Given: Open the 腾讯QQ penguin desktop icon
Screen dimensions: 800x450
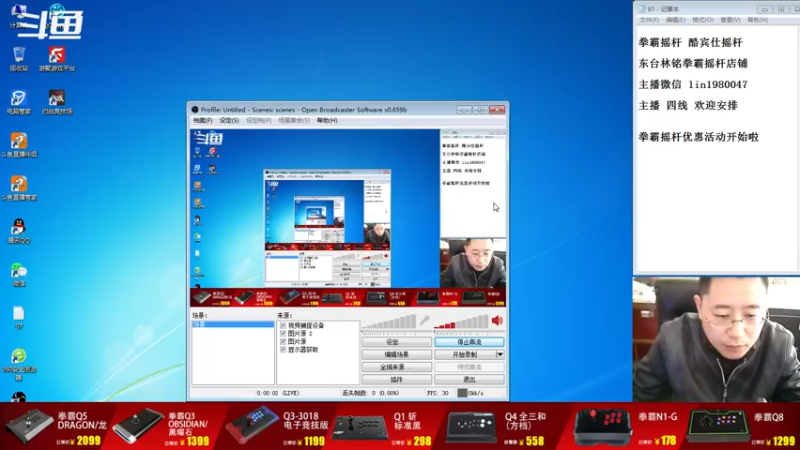Looking at the screenshot, I should tap(19, 231).
